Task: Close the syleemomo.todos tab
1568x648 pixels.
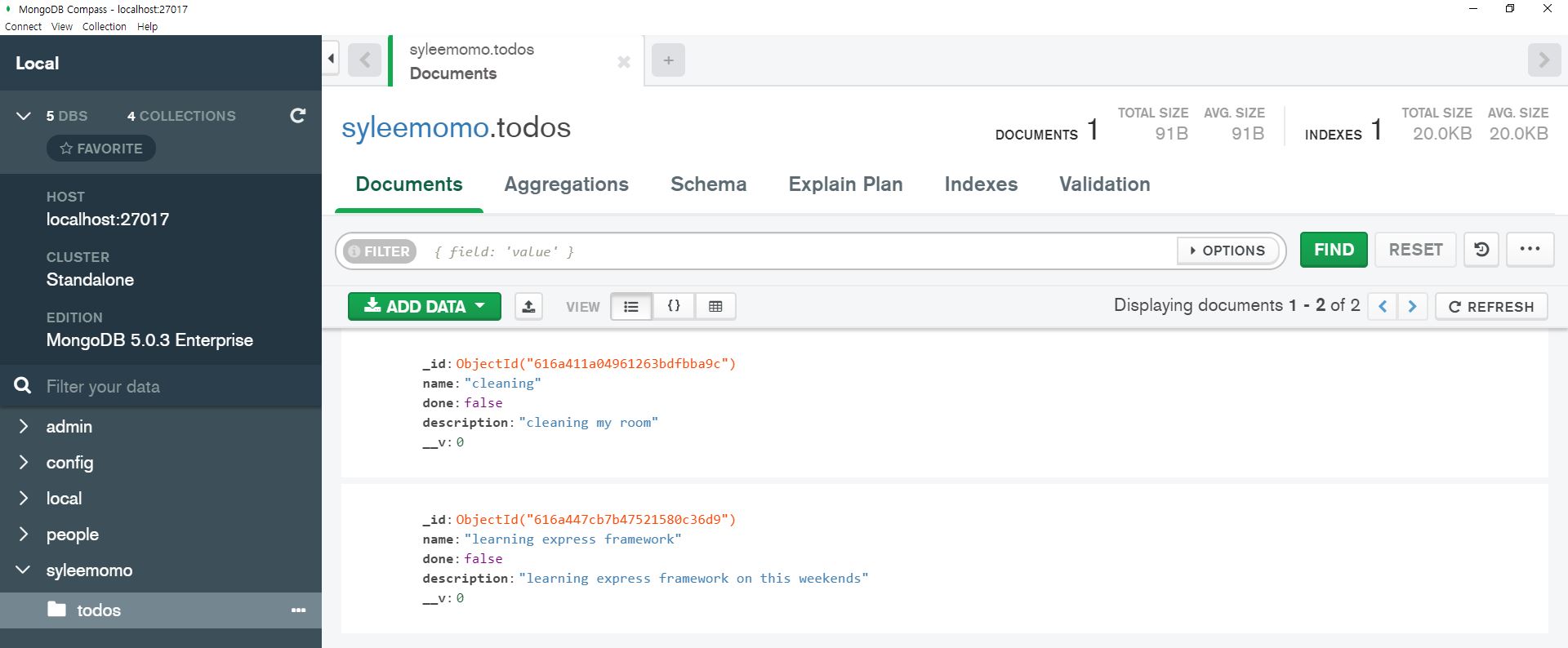Action: coord(624,62)
